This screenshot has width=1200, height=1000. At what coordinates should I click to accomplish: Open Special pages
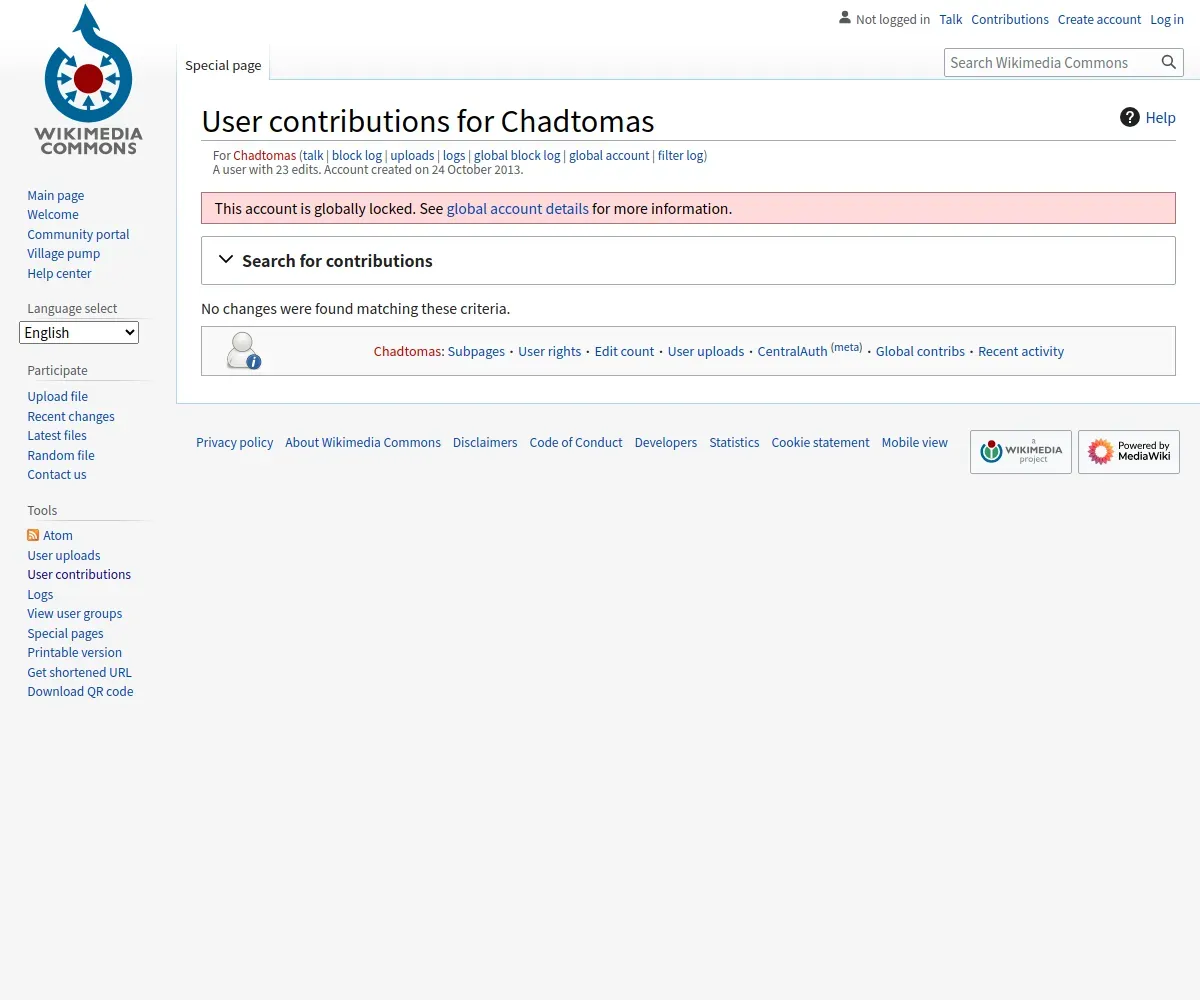tap(65, 633)
